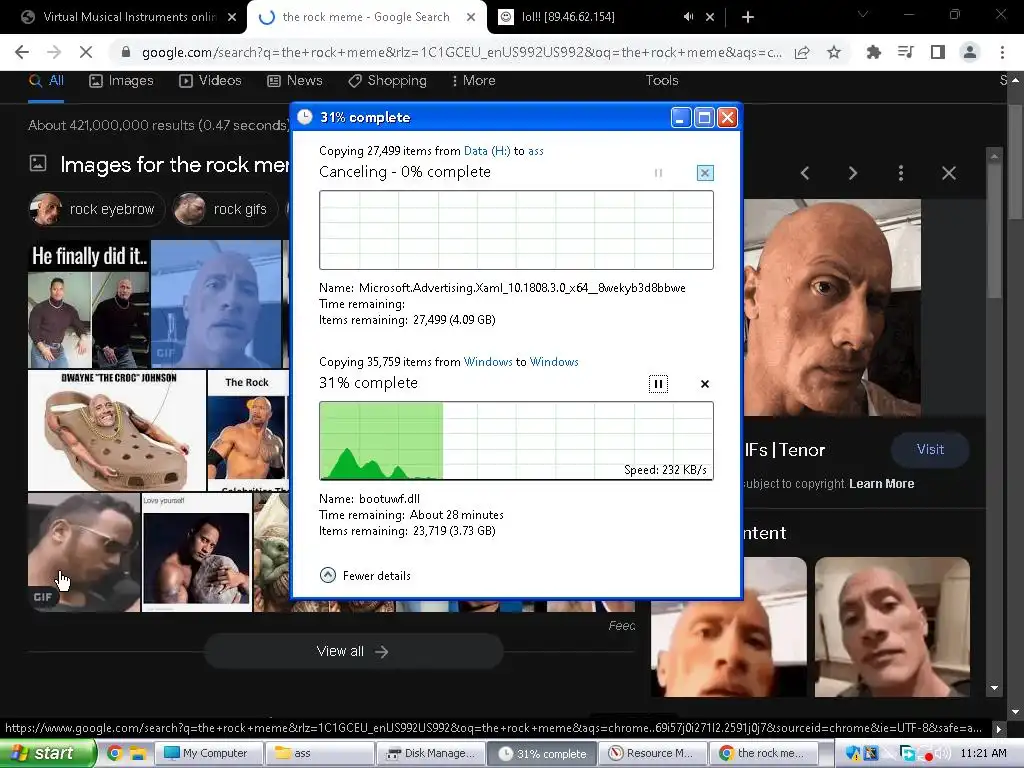Open the Data (H:) source link
This screenshot has width=1024, height=768.
coord(487,151)
